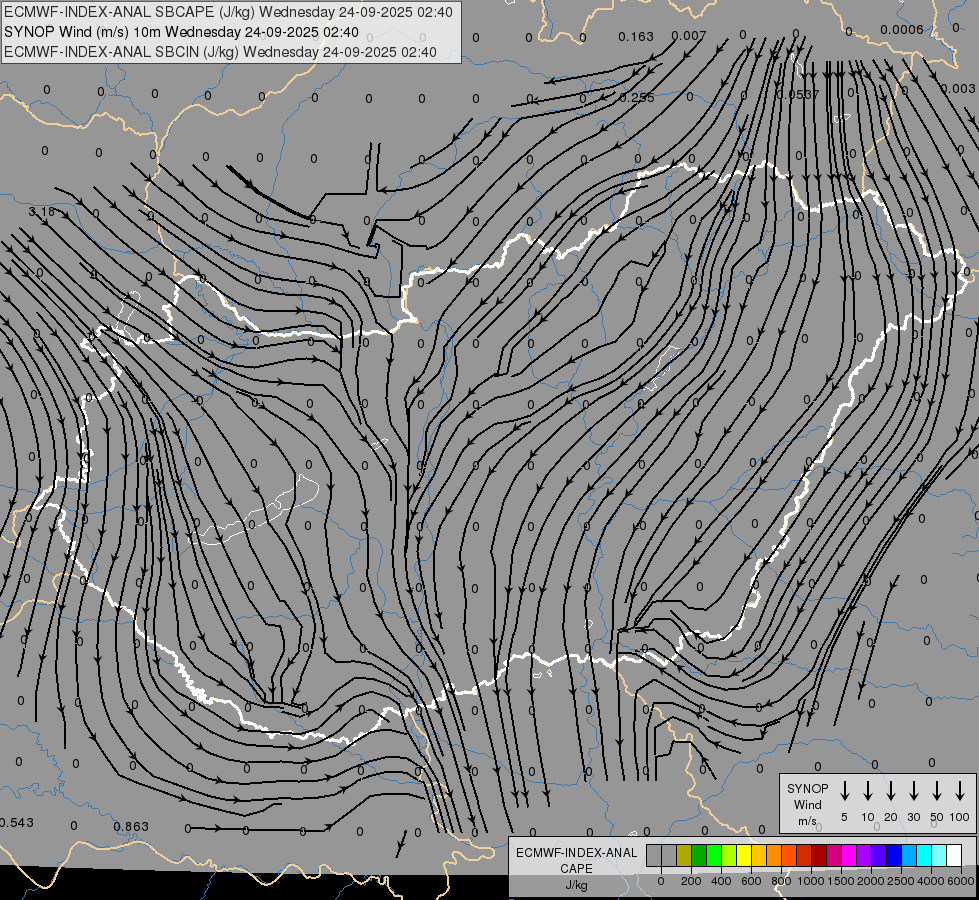This screenshot has height=900, width=979.
Task: Click the 4000 tick label on color scale
Action: [x=930, y=881]
